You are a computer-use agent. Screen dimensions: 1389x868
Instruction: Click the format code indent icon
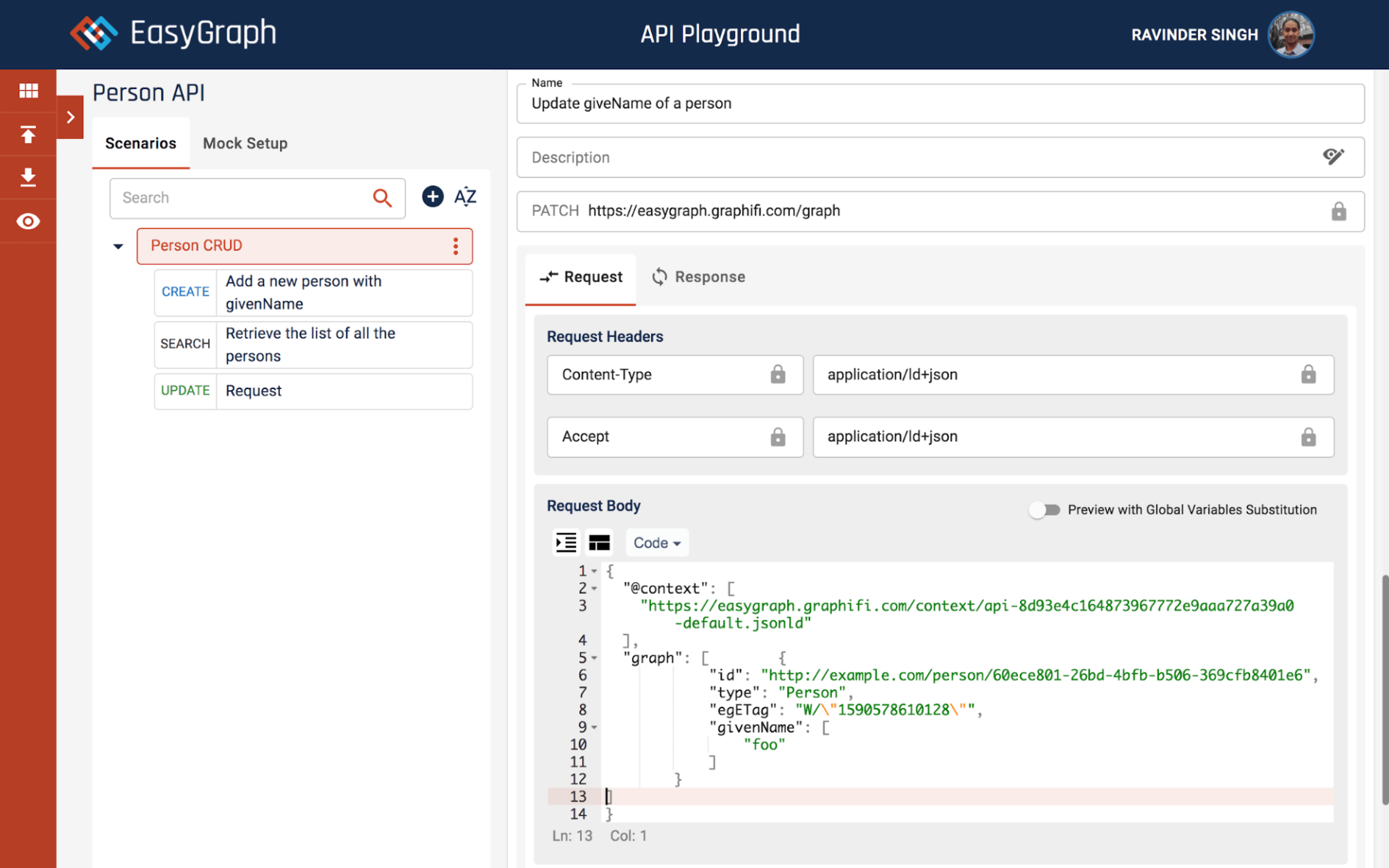pyautogui.click(x=566, y=542)
